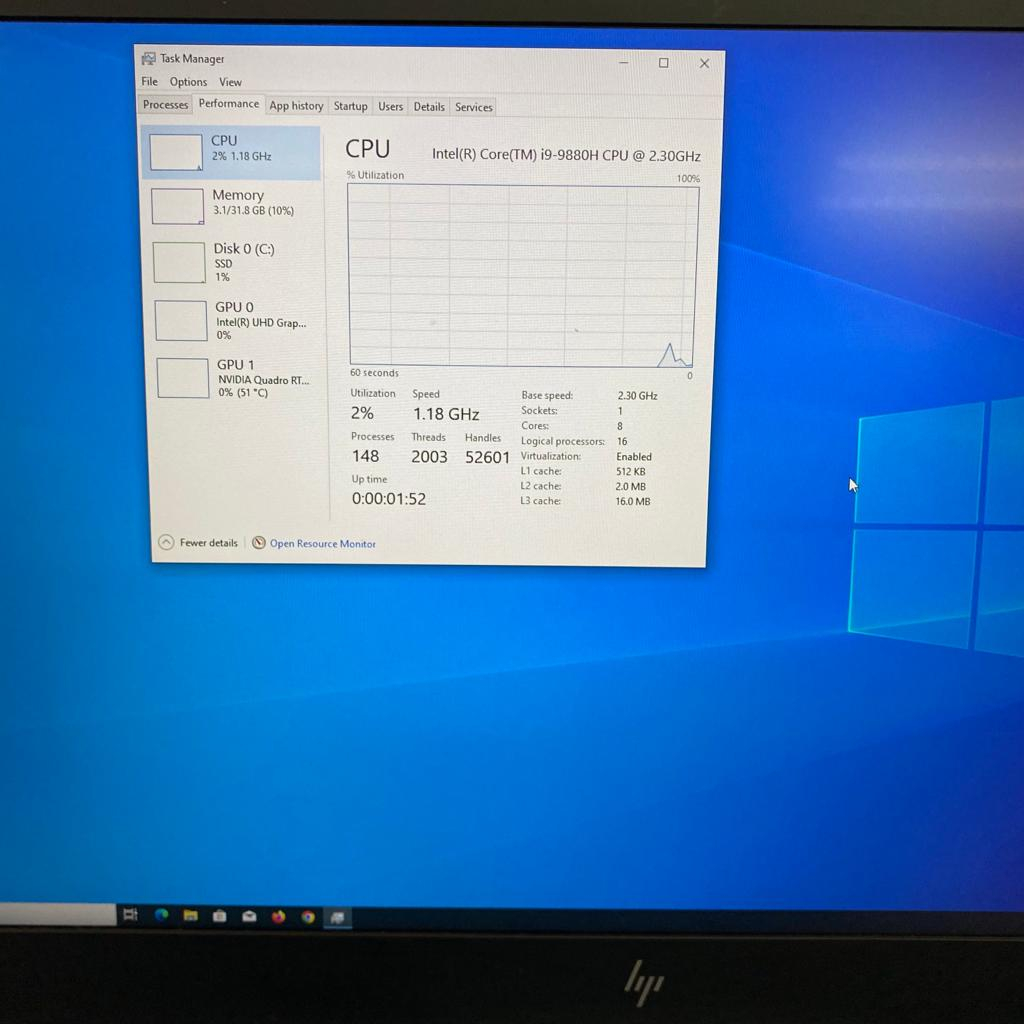Open File Explorer from taskbar
Viewport: 1024px width, 1024px height.
tap(190, 915)
